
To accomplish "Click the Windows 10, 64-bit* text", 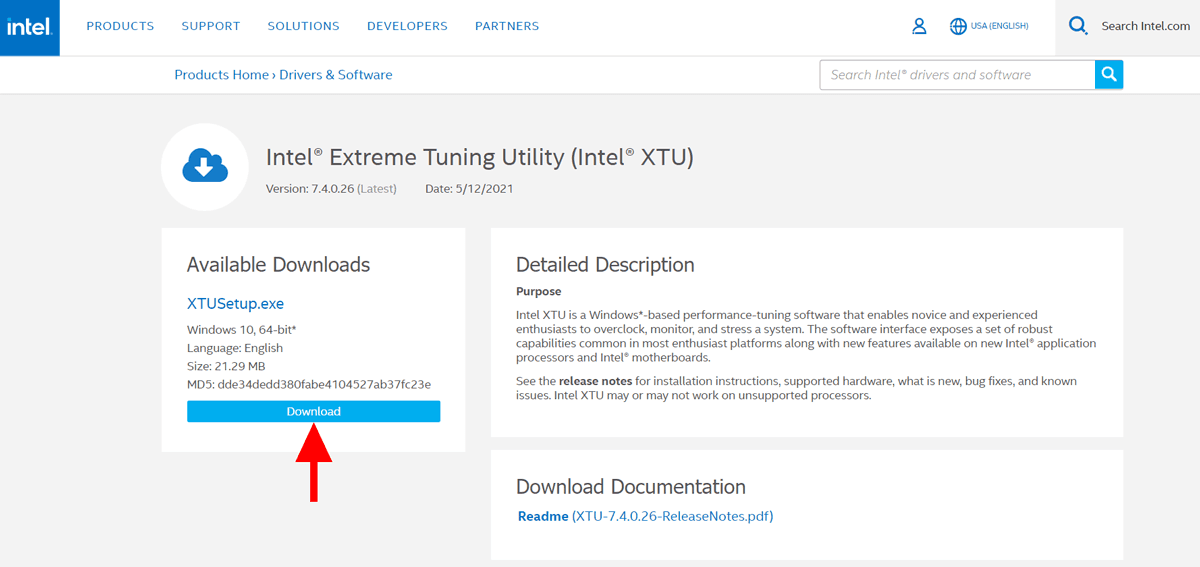I will (x=242, y=330).
